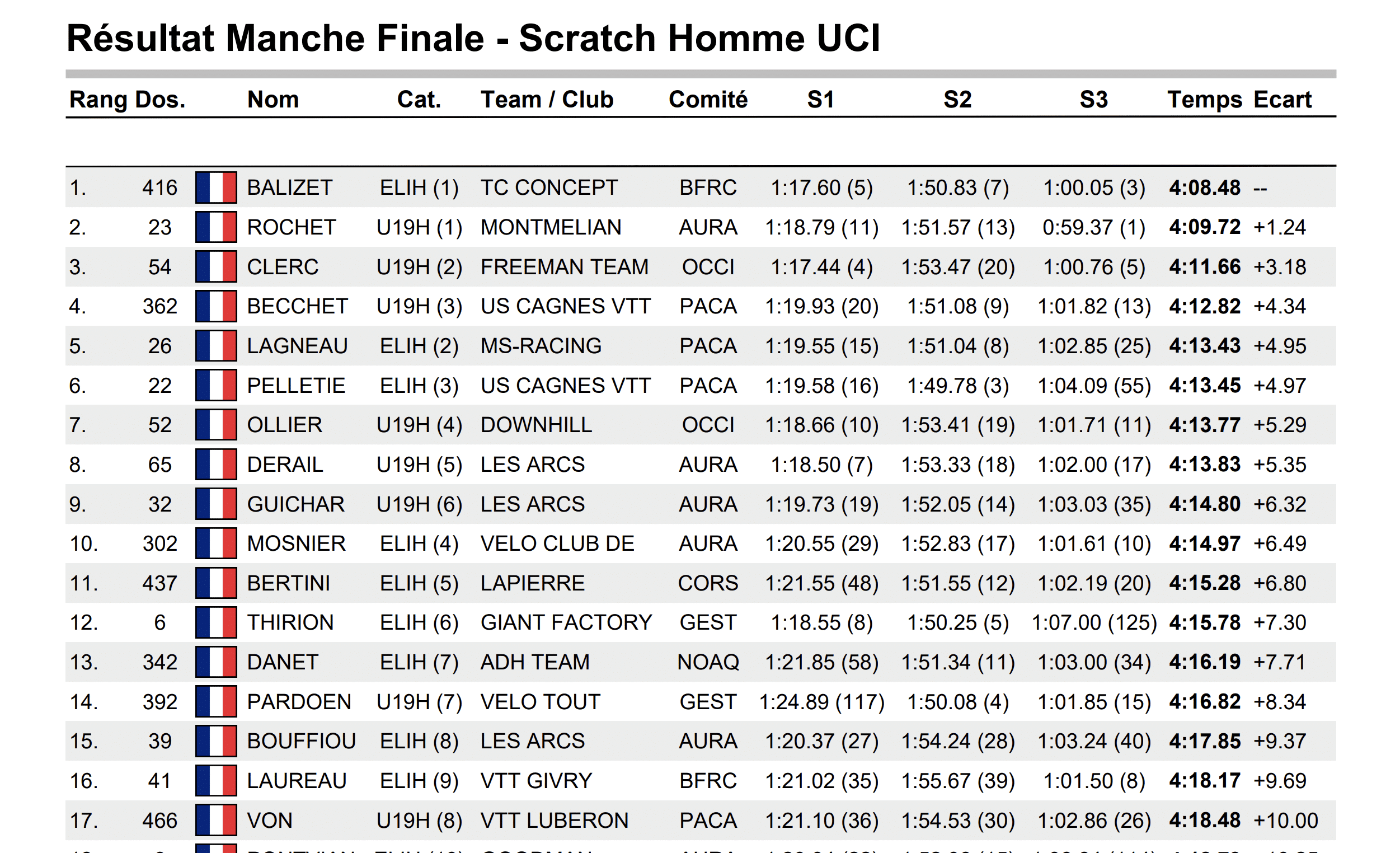Click the +10.00 gap value
Viewport: 1400px width, 853px height.
coord(1285,820)
